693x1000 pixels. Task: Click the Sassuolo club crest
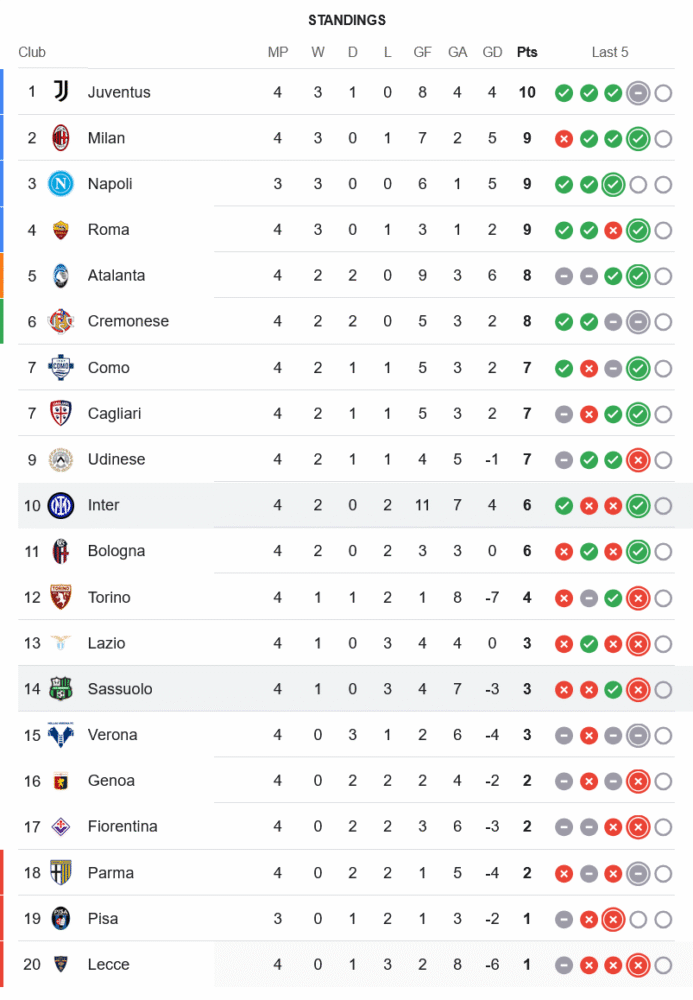point(61,689)
